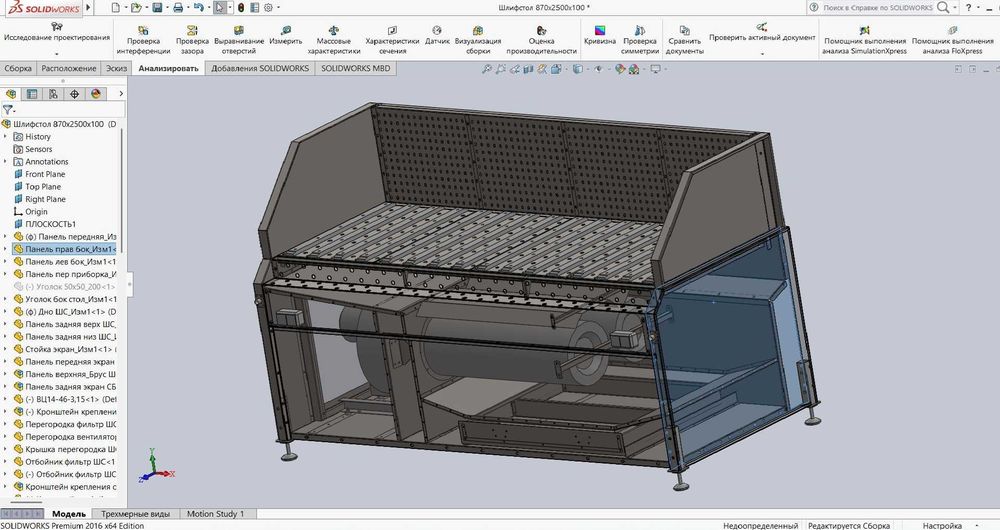The width and height of the screenshot is (1000, 530).
Task: Expand Панель лев бок_Изм1 component
Action: click(x=6, y=262)
